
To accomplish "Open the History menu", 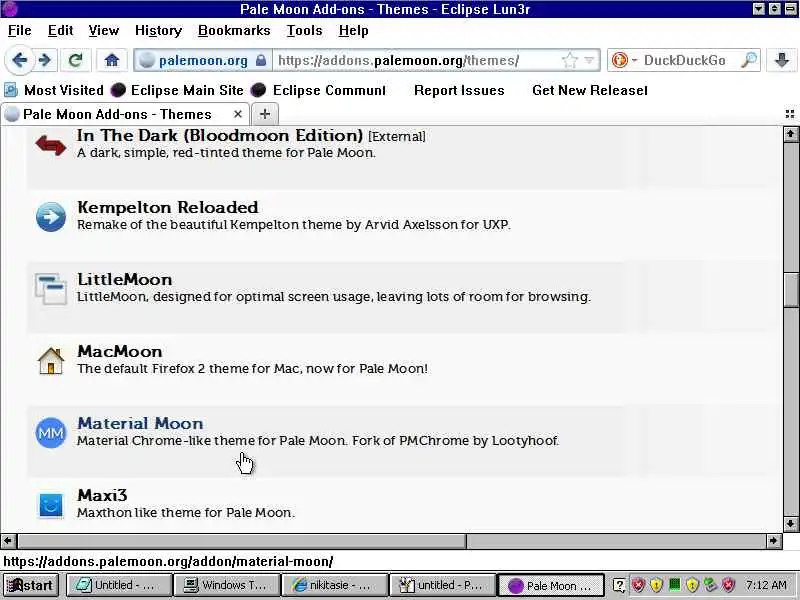I will coord(158,31).
